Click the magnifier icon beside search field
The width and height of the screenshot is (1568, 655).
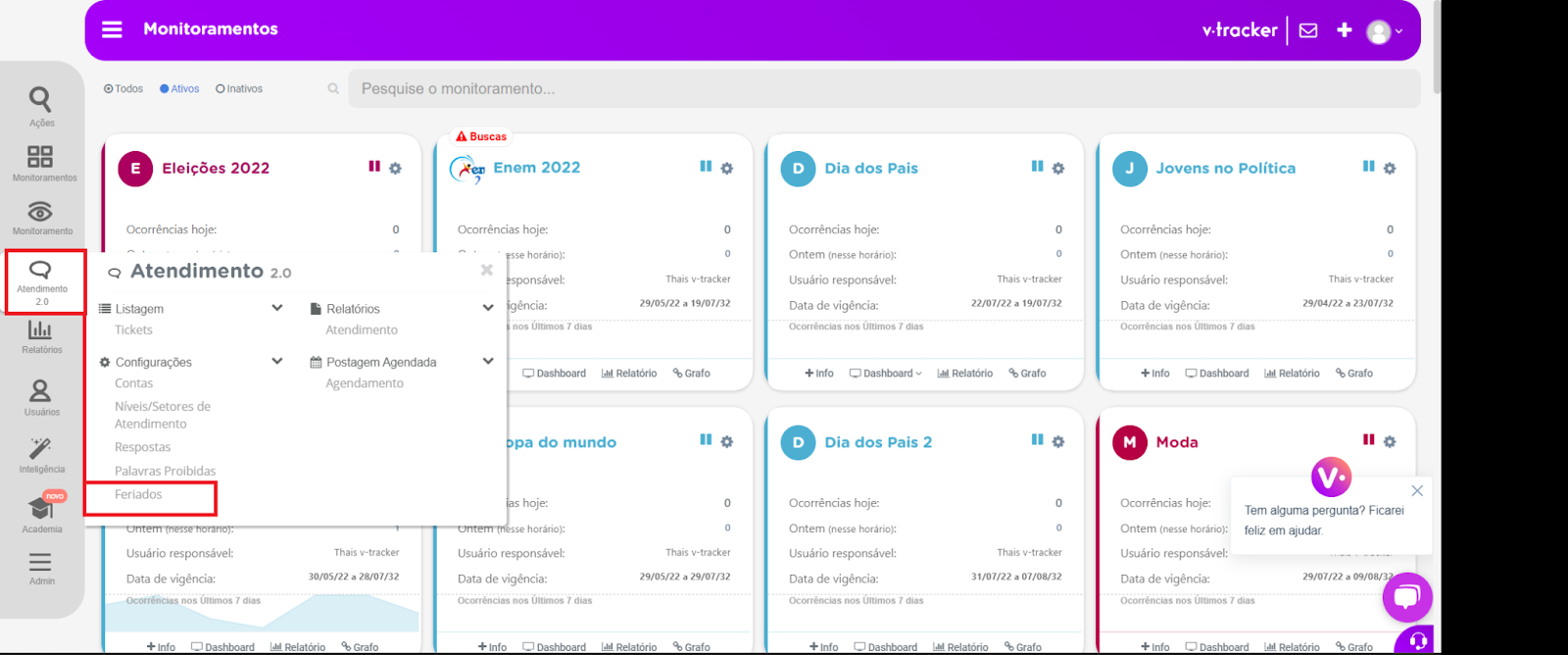(333, 88)
